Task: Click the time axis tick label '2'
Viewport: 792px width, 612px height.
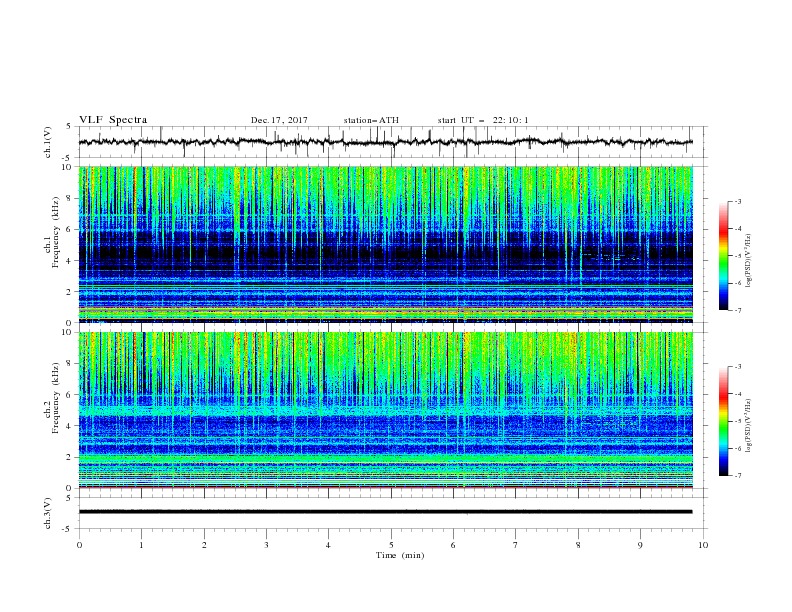Action: (x=204, y=545)
